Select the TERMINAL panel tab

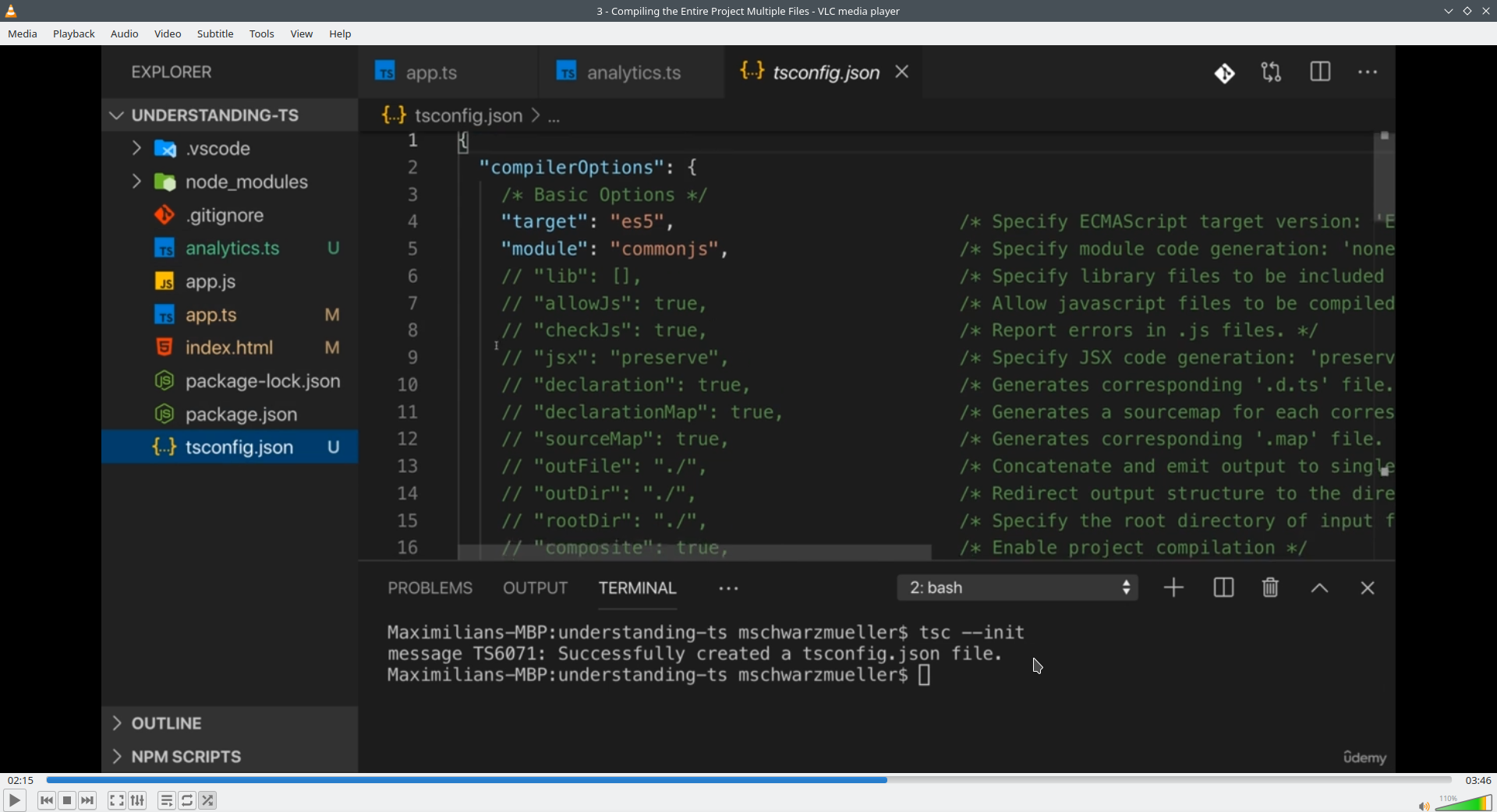pos(638,588)
